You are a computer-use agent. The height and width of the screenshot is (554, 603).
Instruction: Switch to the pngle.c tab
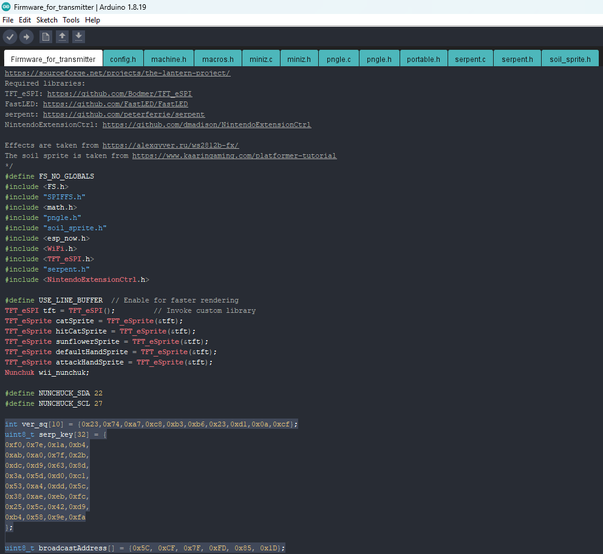click(338, 59)
